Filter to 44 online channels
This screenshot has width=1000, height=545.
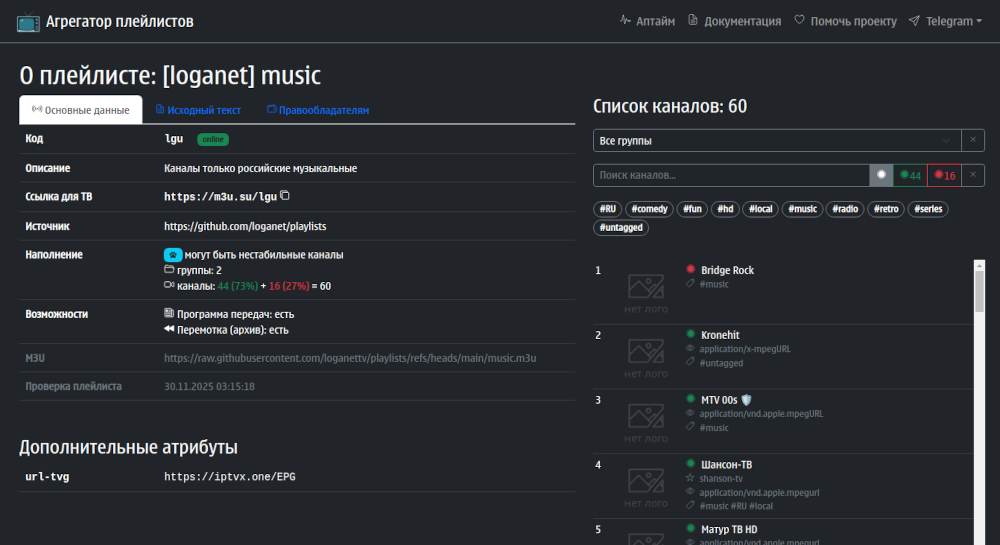click(x=910, y=175)
